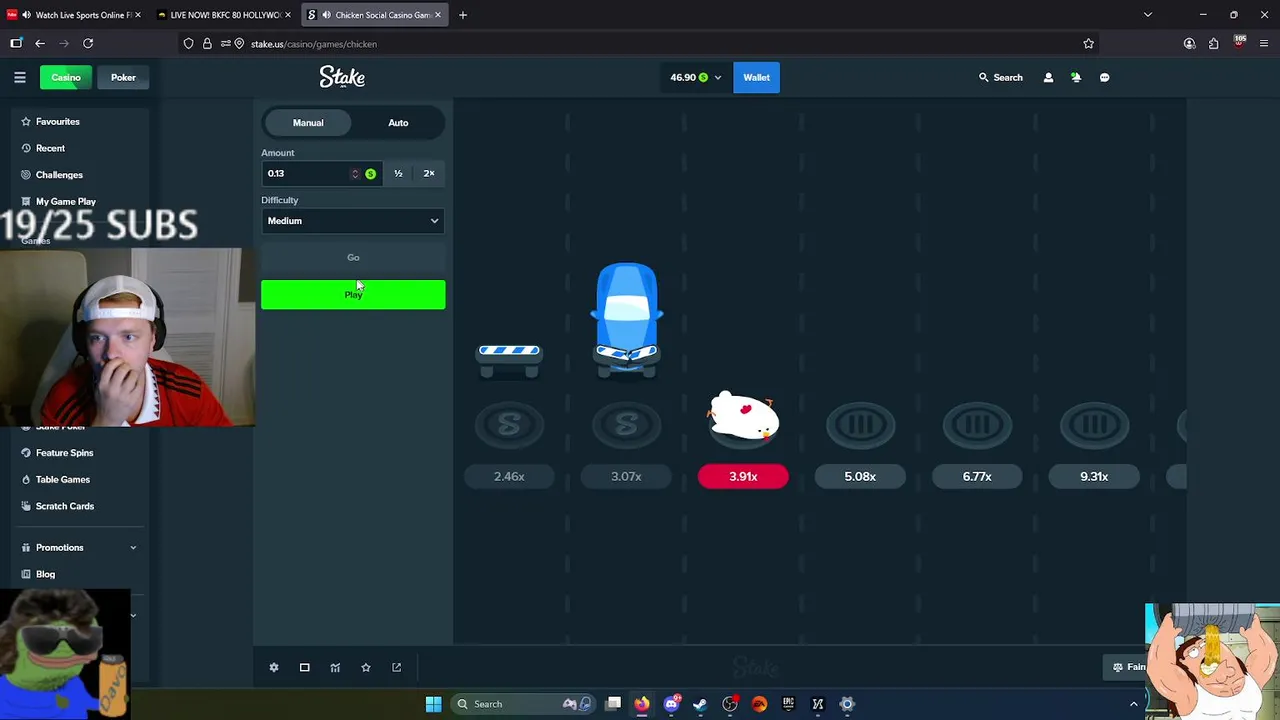Screen dimensions: 1280x720
Task: Open the user profile icon
Action: click(1048, 77)
